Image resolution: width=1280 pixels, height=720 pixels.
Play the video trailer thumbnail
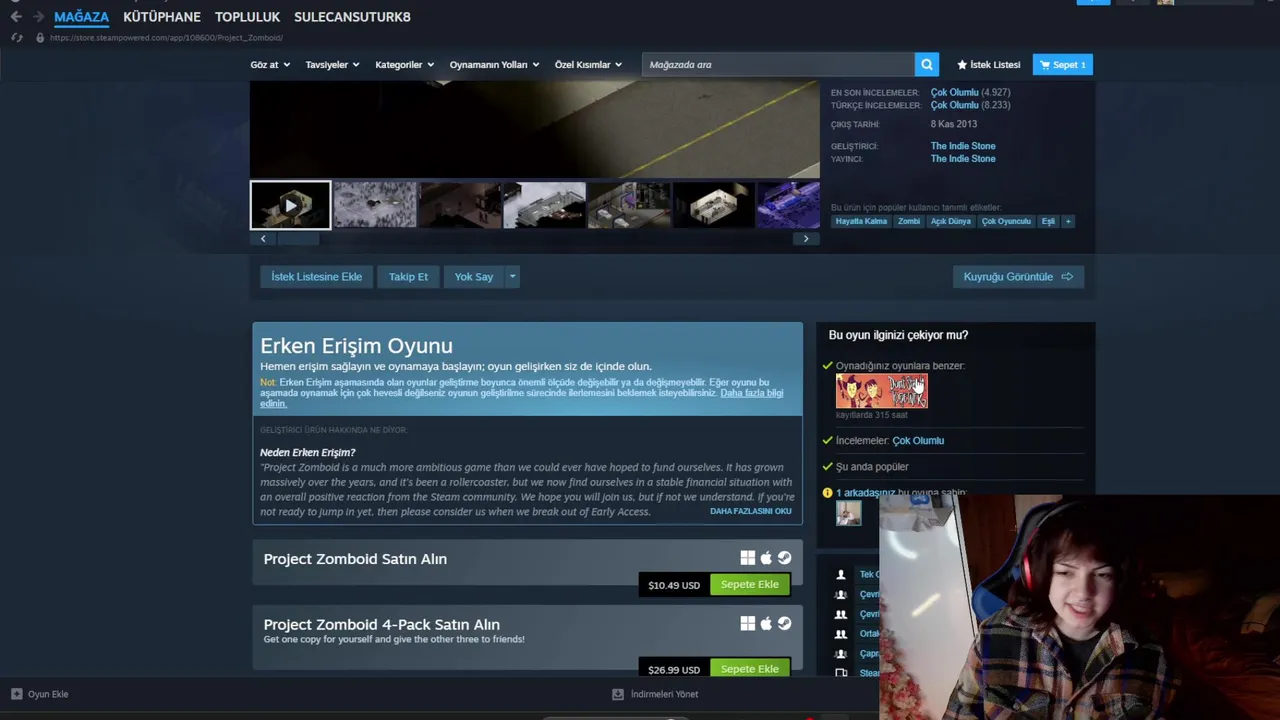click(290, 205)
